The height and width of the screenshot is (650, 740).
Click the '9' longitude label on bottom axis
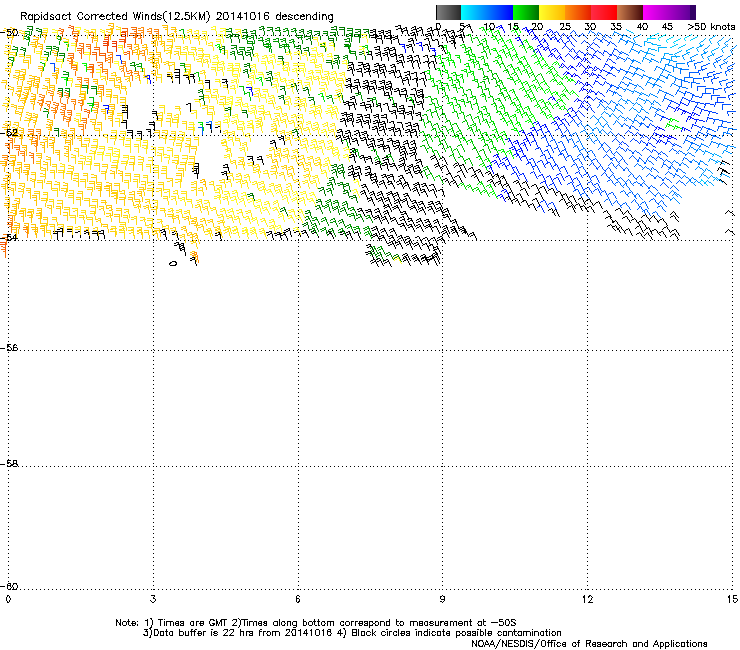(442, 599)
